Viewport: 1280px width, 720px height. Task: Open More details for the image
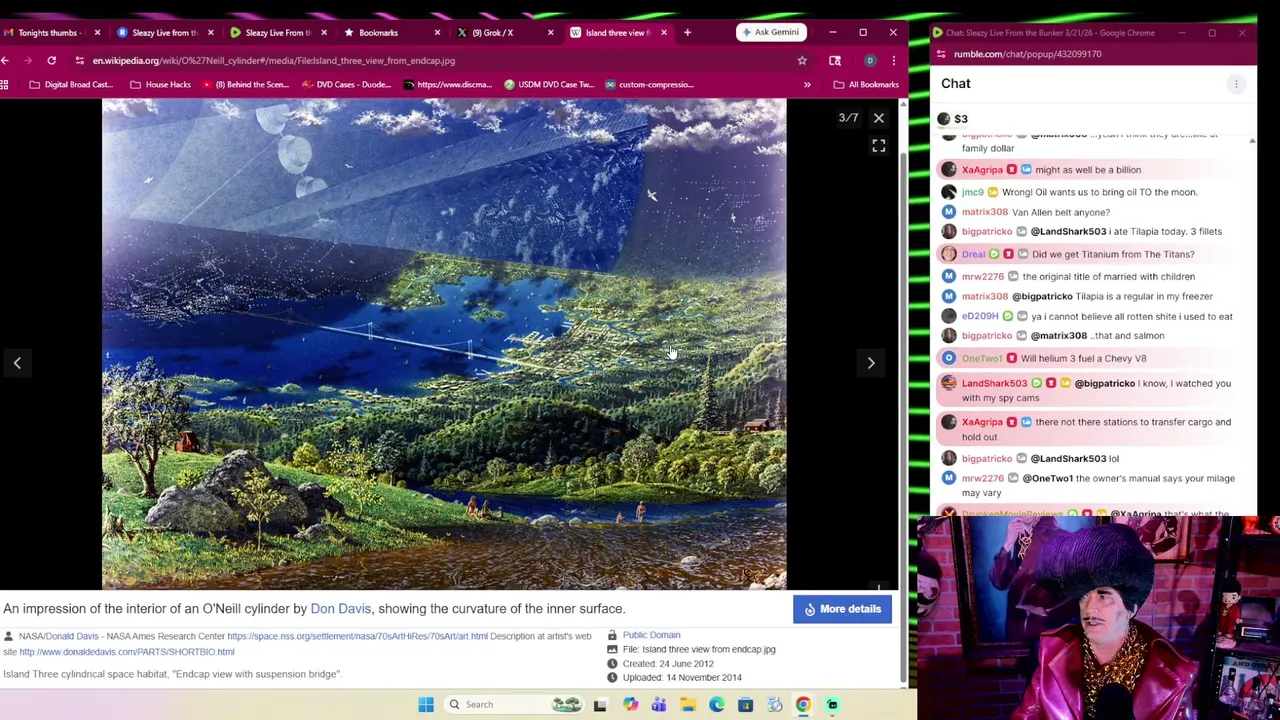(842, 609)
